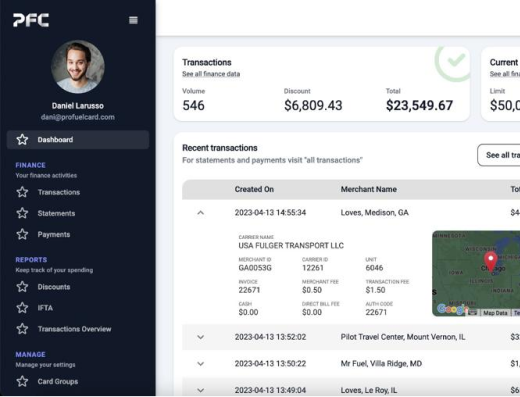Click the red map location pin
Screen dimensions: 520x397
(x=491, y=261)
